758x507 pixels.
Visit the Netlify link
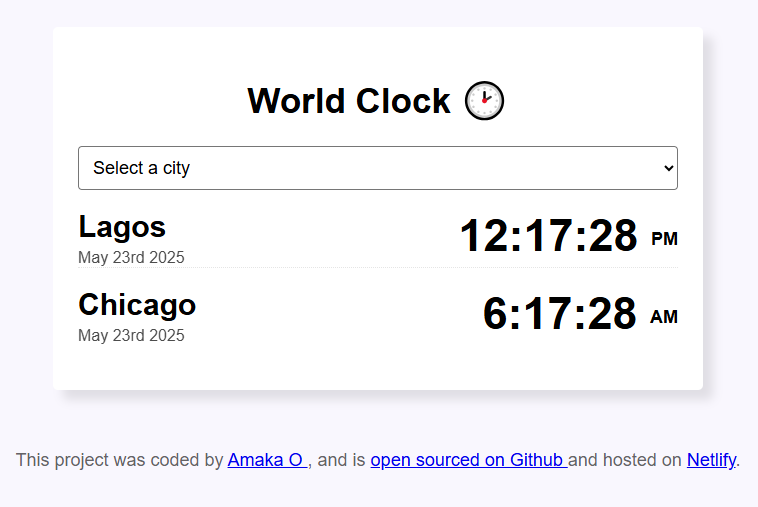point(711,460)
